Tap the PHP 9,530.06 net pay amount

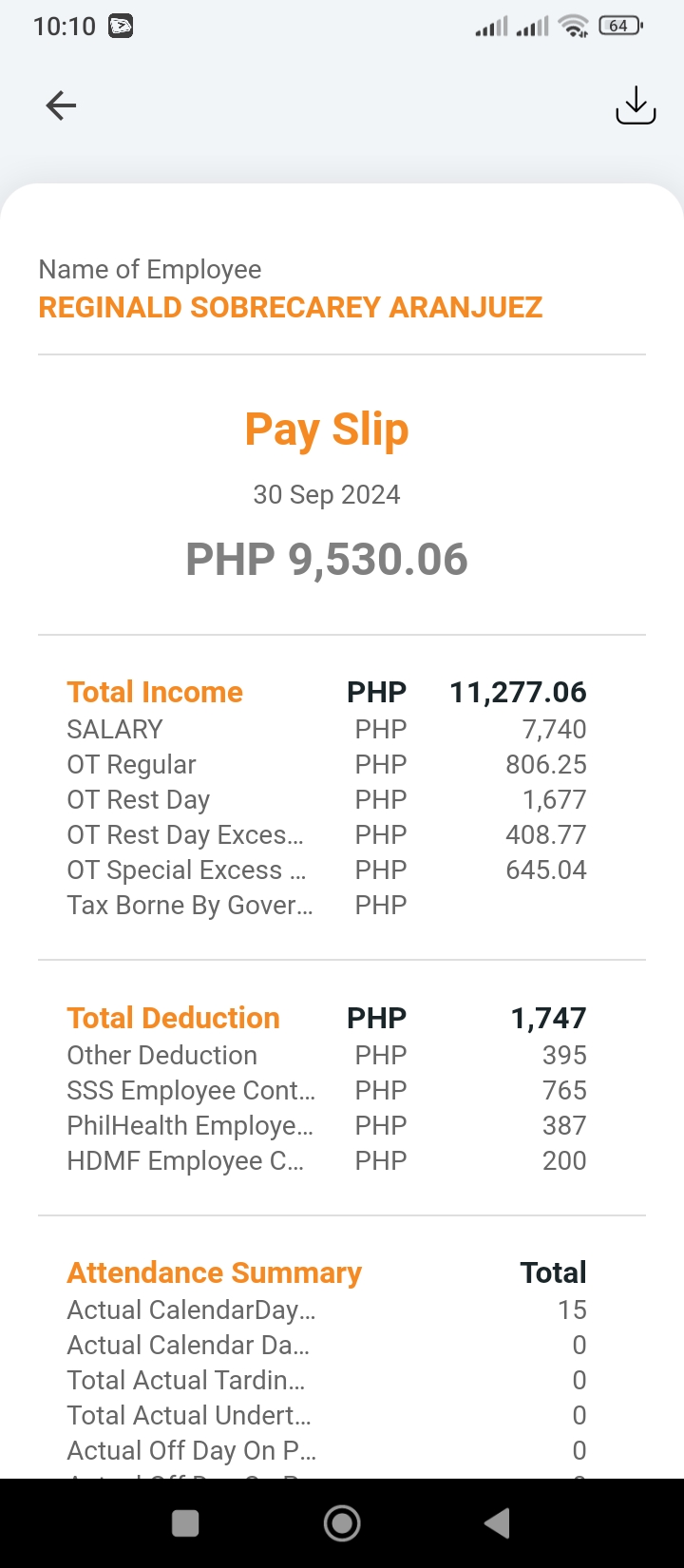327,559
